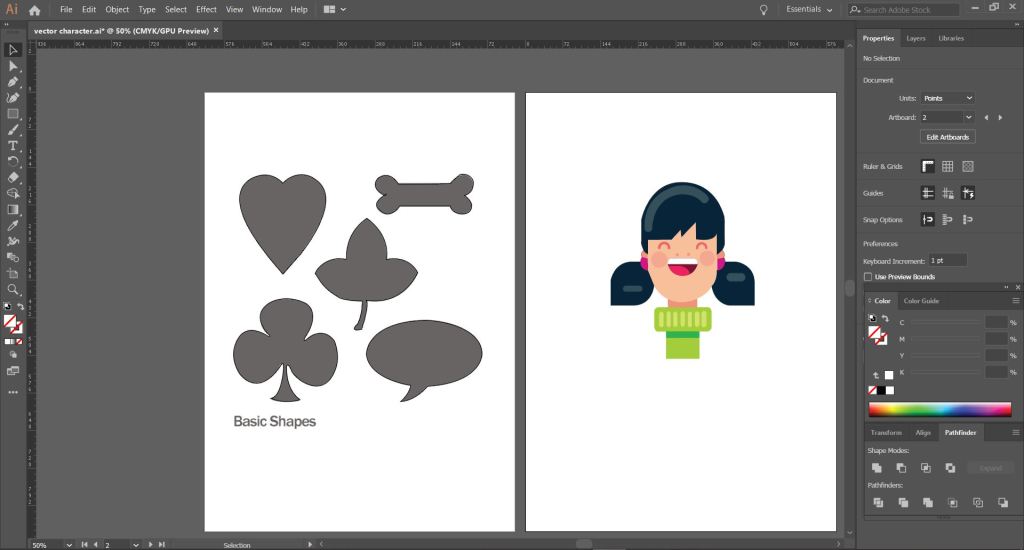The width and height of the screenshot is (1024, 550).
Task: Toggle Snap to Point option
Action: [928, 220]
